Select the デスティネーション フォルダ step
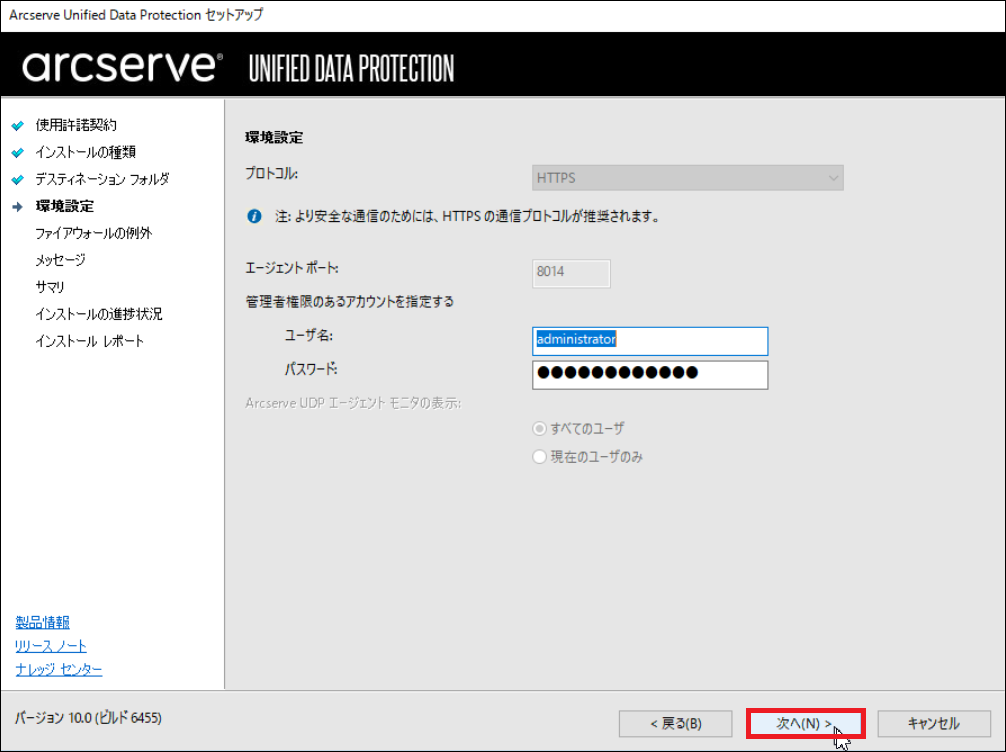 pos(102,179)
